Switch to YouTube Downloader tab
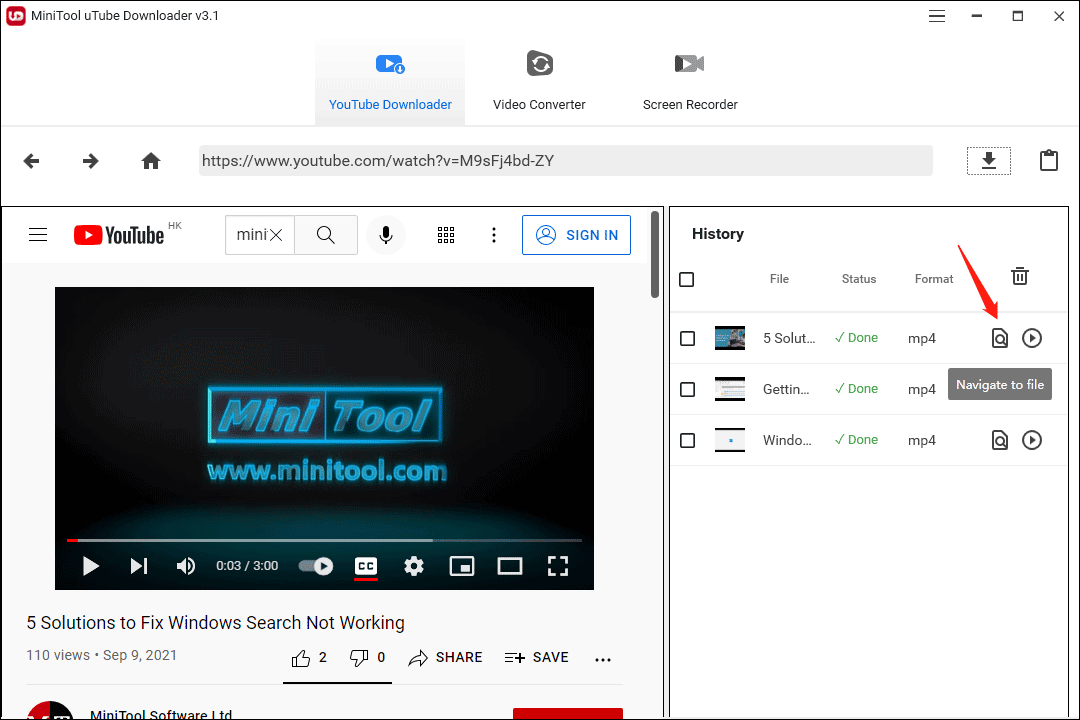Image resolution: width=1080 pixels, height=720 pixels. tap(389, 104)
